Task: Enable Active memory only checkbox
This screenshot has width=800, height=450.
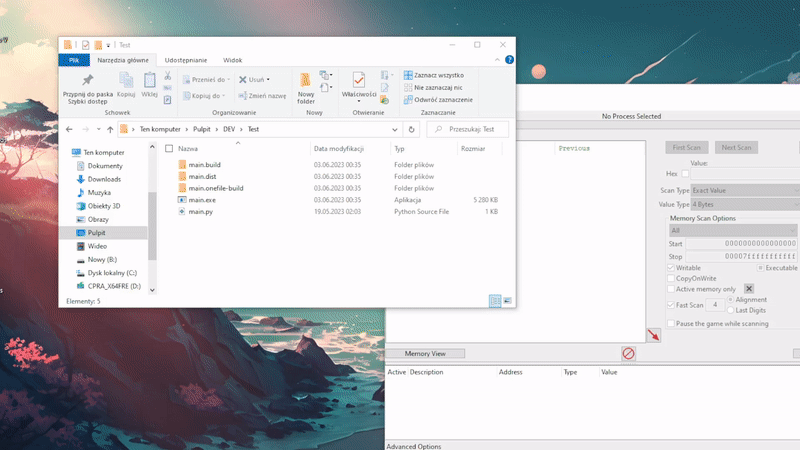Action: tap(671, 289)
